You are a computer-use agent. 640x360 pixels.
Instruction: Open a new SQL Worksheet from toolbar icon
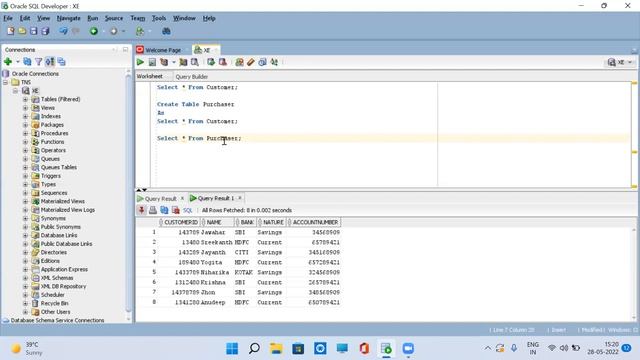point(140,31)
